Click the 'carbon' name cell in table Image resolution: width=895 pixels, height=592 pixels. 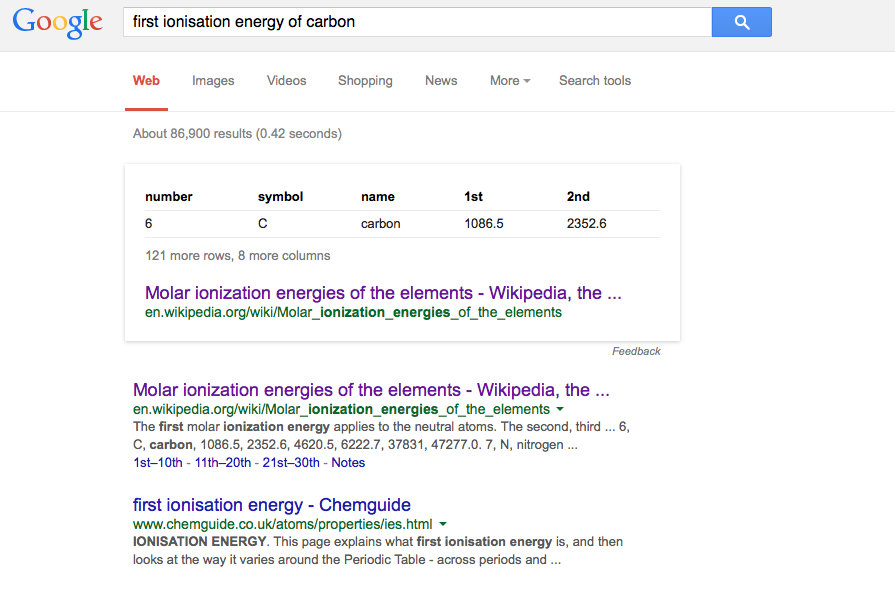click(x=381, y=224)
